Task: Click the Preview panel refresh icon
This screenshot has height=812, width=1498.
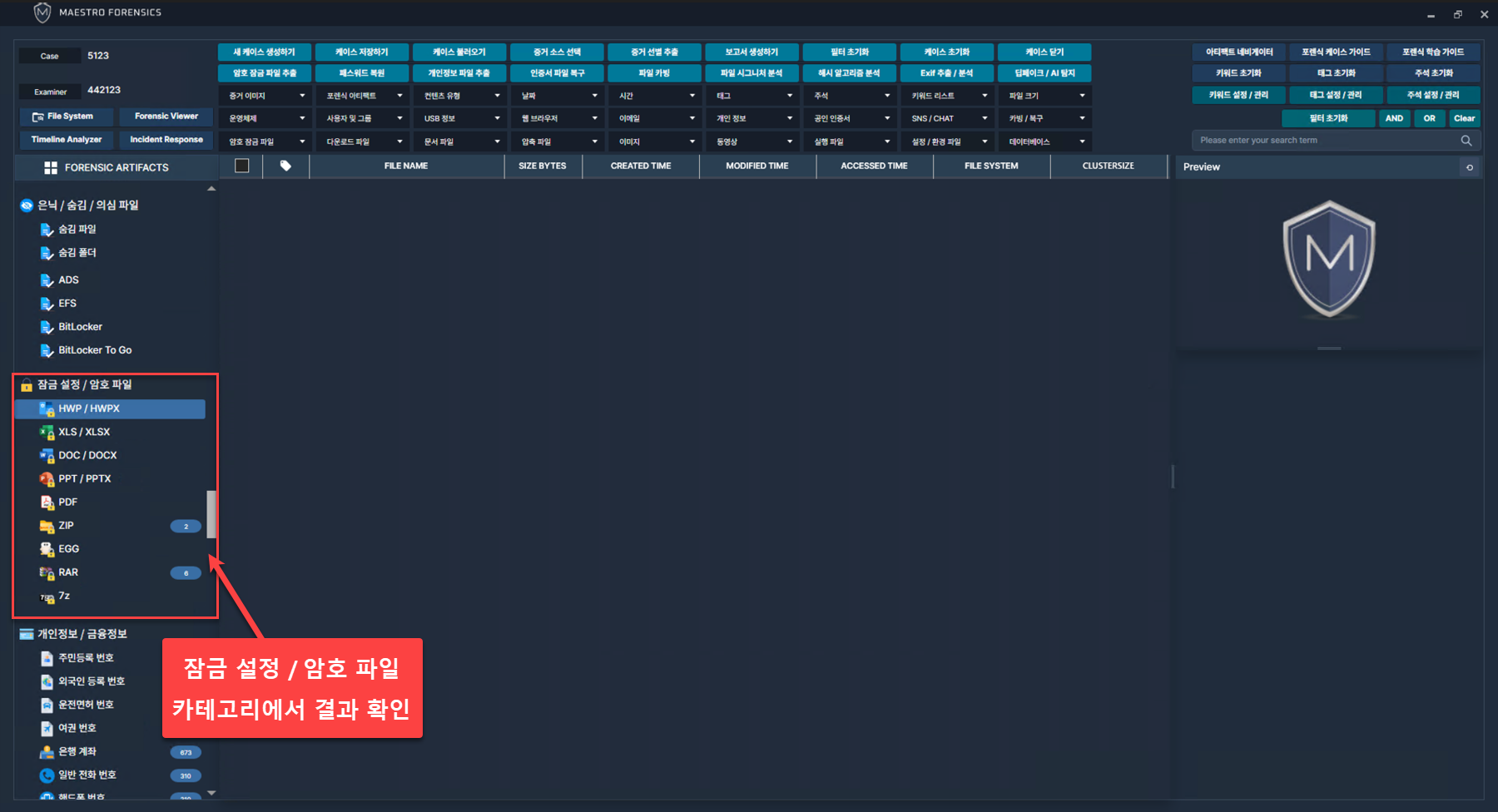Action: pyautogui.click(x=1470, y=167)
